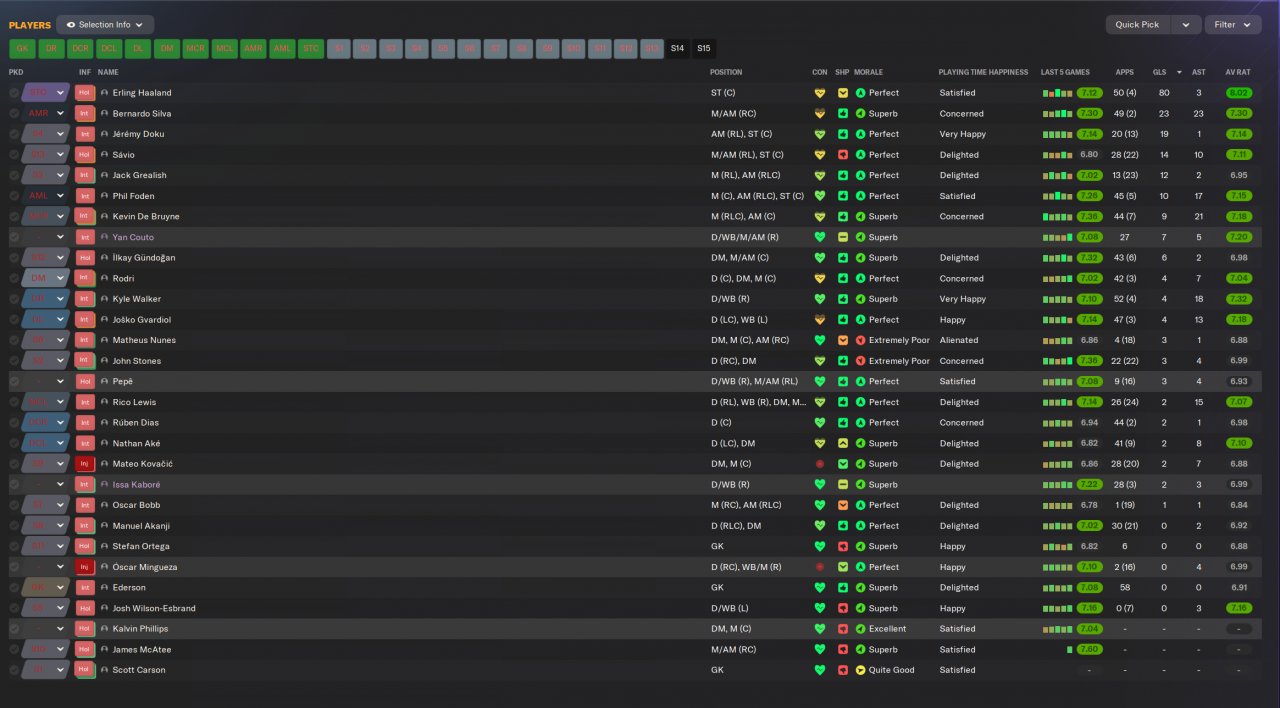Select the AML position chip
The height and width of the screenshot is (708, 1280).
click(x=282, y=48)
